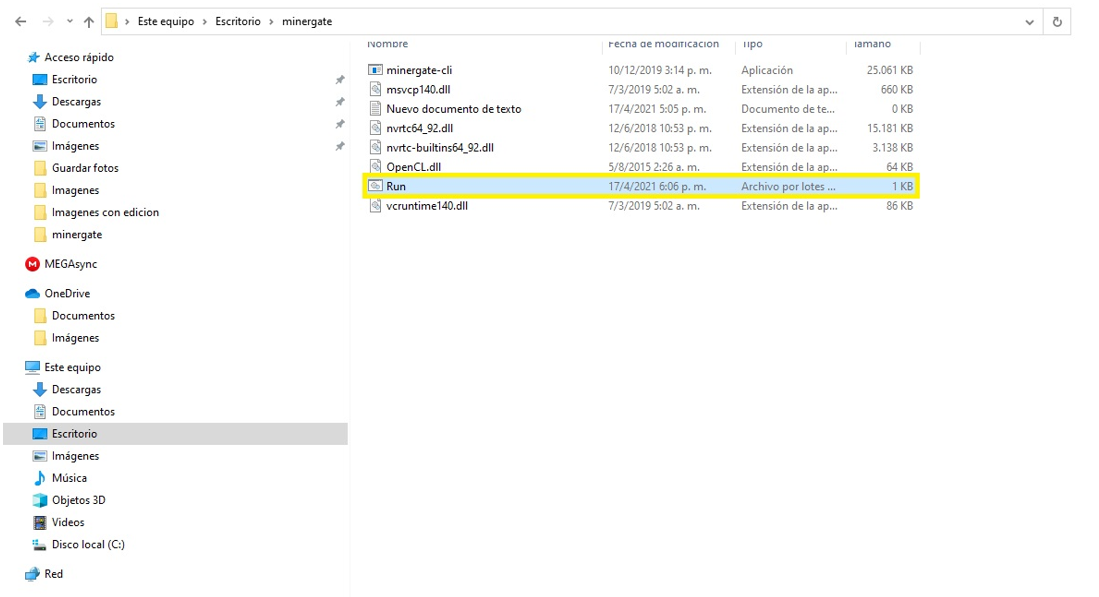This screenshot has width=1099, height=597.
Task: Open Imagenes con edicion folder
Action: [x=105, y=212]
